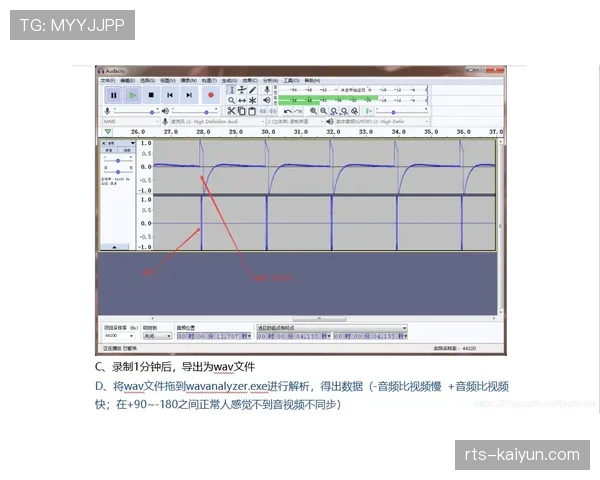Open the recording device dropdown

click(217, 121)
